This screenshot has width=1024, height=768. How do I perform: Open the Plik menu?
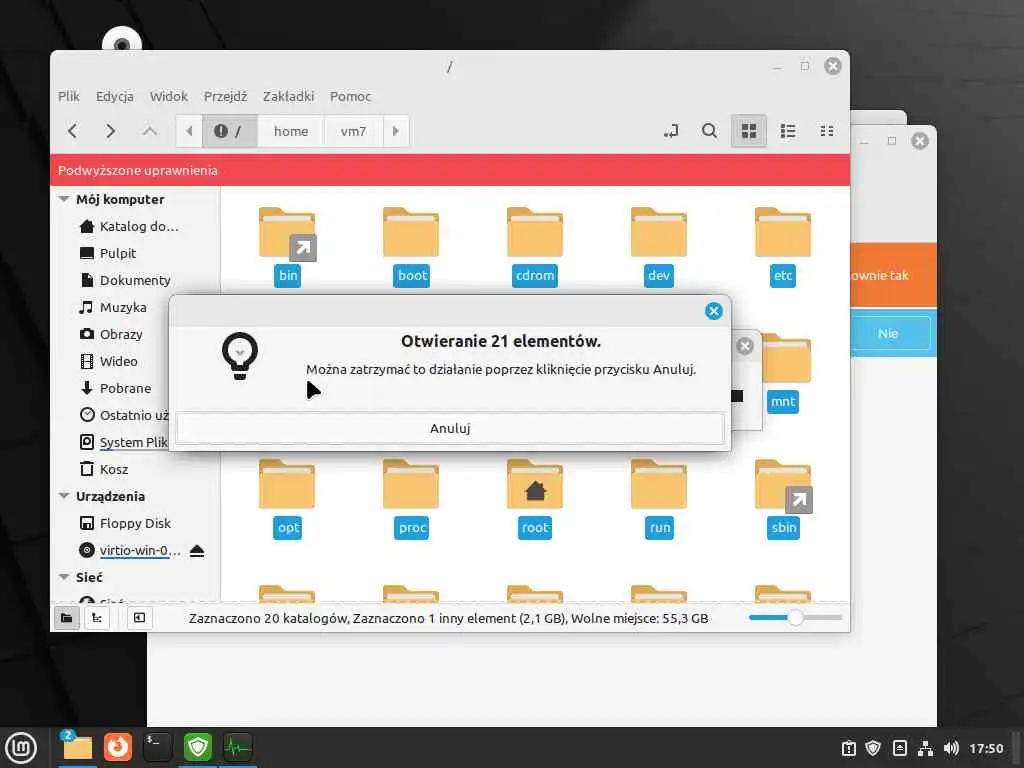tap(69, 97)
